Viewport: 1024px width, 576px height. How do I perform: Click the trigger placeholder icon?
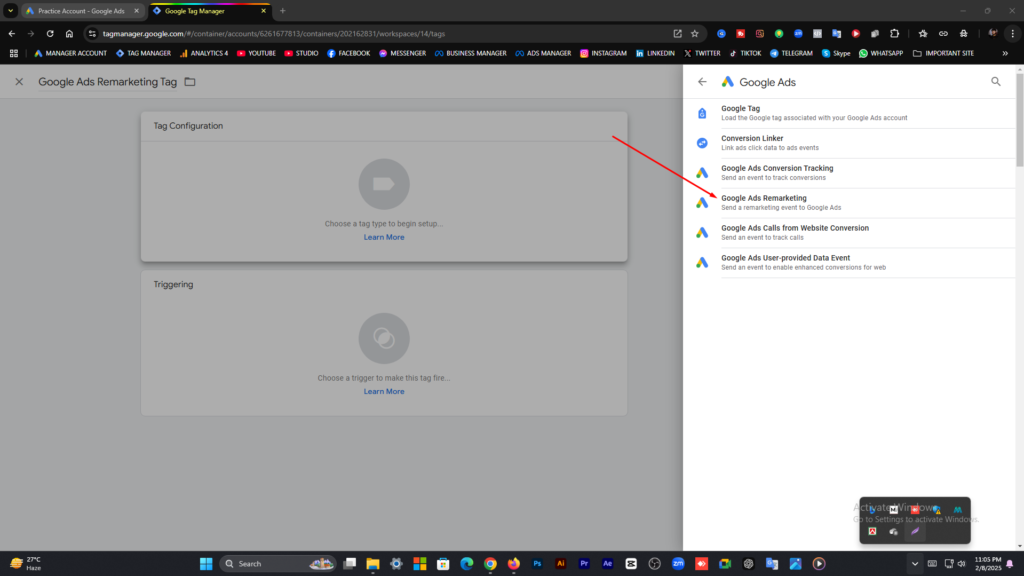tap(384, 338)
